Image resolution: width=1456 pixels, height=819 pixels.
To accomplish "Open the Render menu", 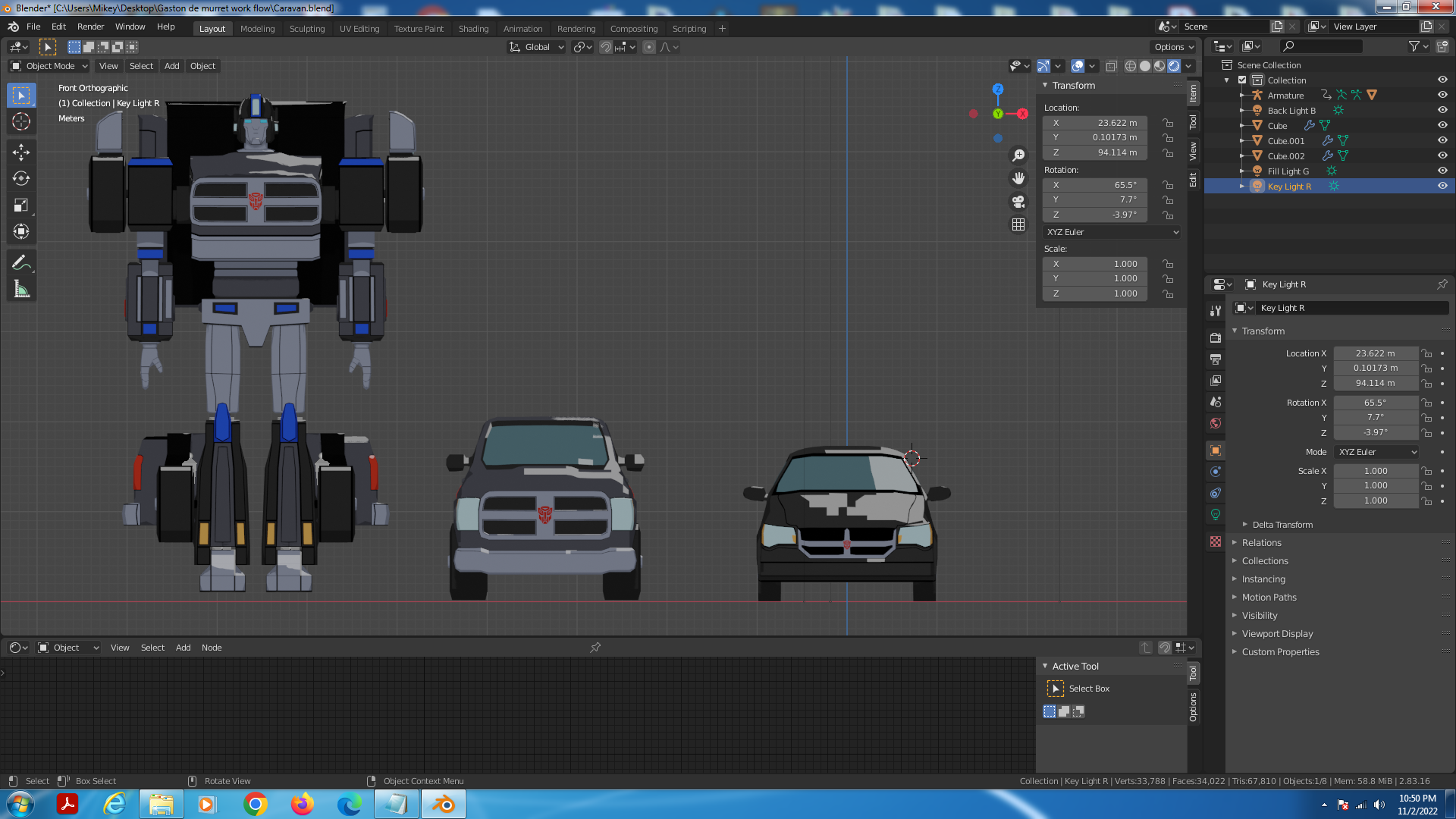I will (90, 27).
